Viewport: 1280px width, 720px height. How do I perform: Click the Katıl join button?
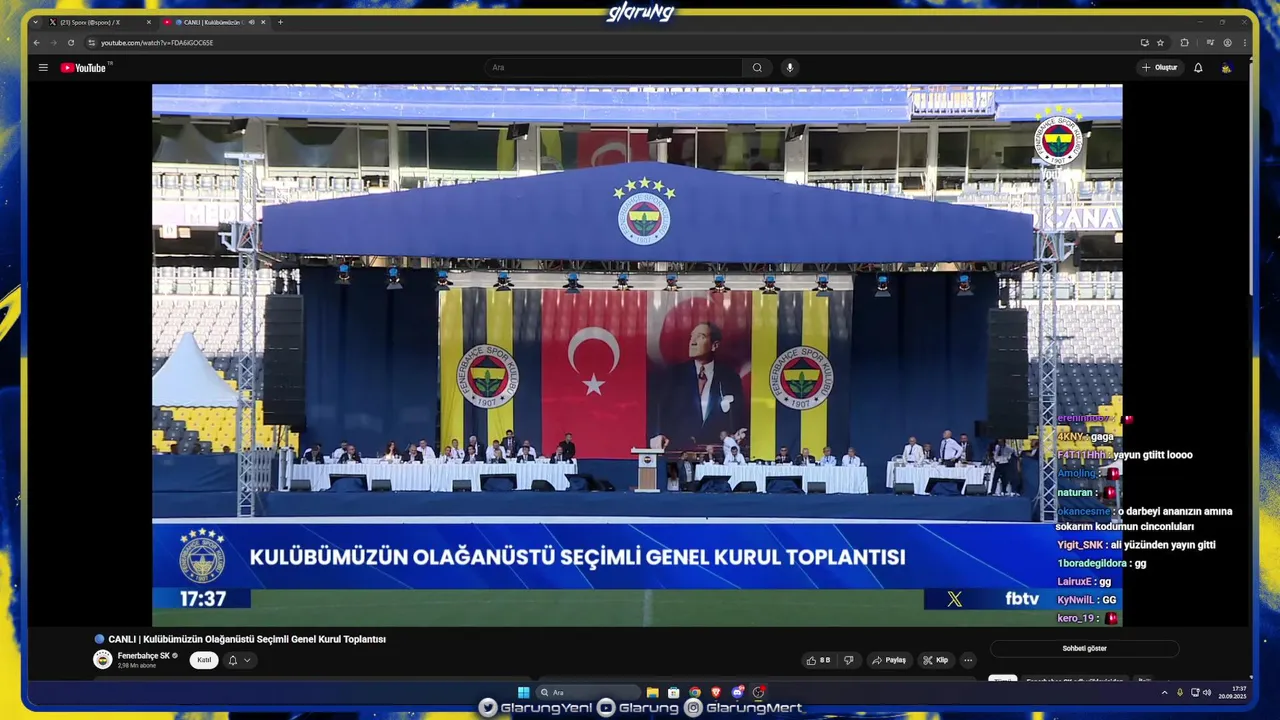pos(204,660)
